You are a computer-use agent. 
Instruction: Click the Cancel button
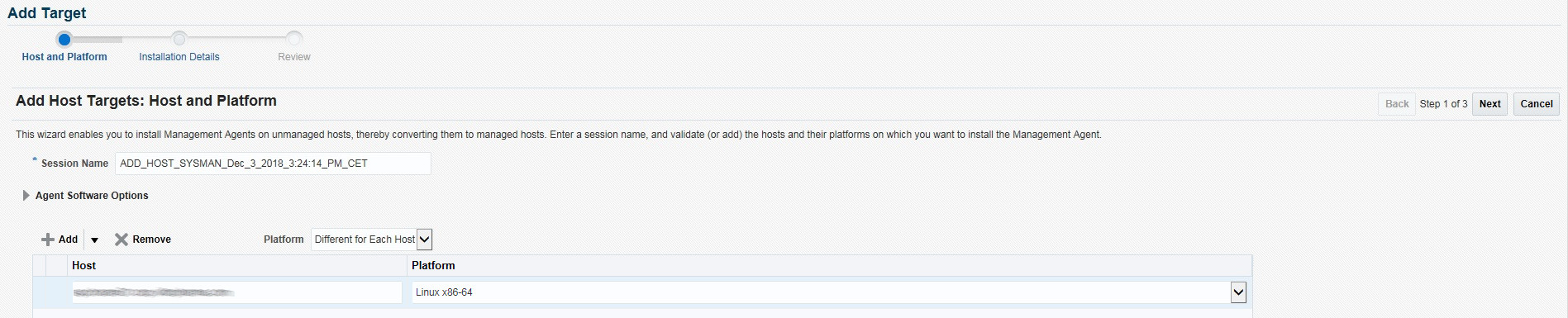point(1537,104)
